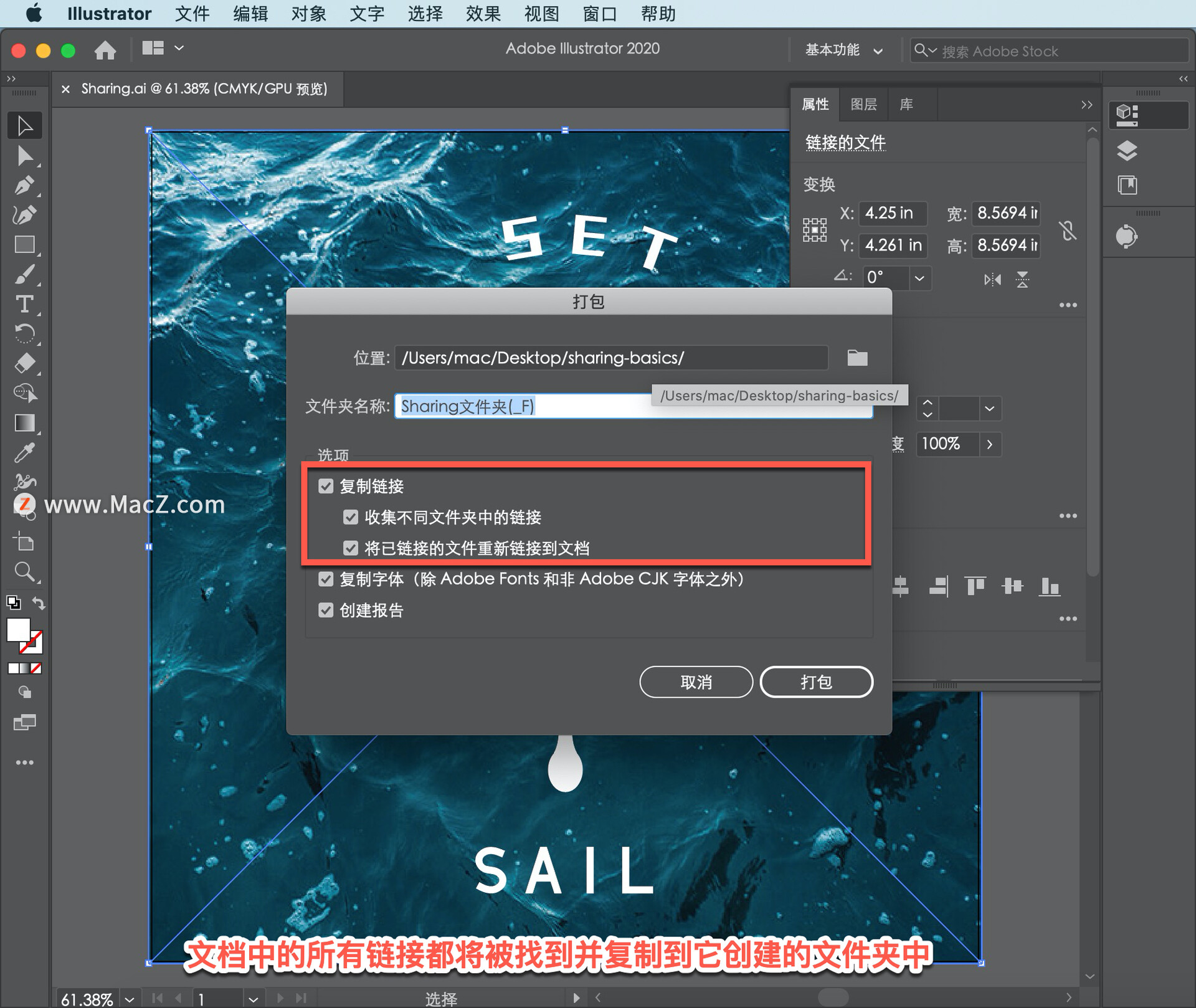Screen dimensions: 1196x1008
Task: Select the Eyedropper tool
Action: pyautogui.click(x=25, y=453)
